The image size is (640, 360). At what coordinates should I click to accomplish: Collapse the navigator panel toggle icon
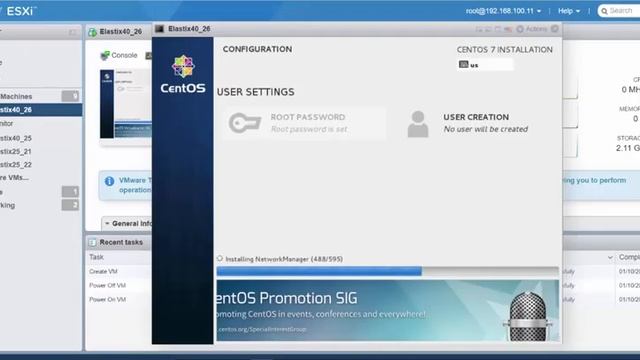click(73, 32)
